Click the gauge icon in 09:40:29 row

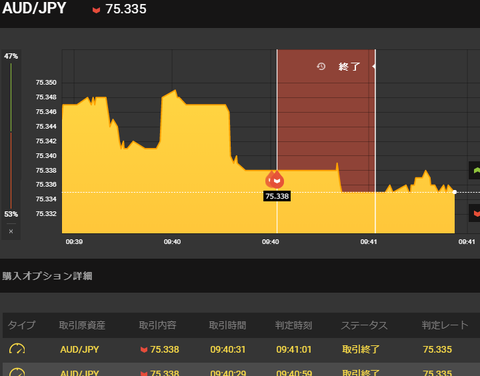(17, 372)
